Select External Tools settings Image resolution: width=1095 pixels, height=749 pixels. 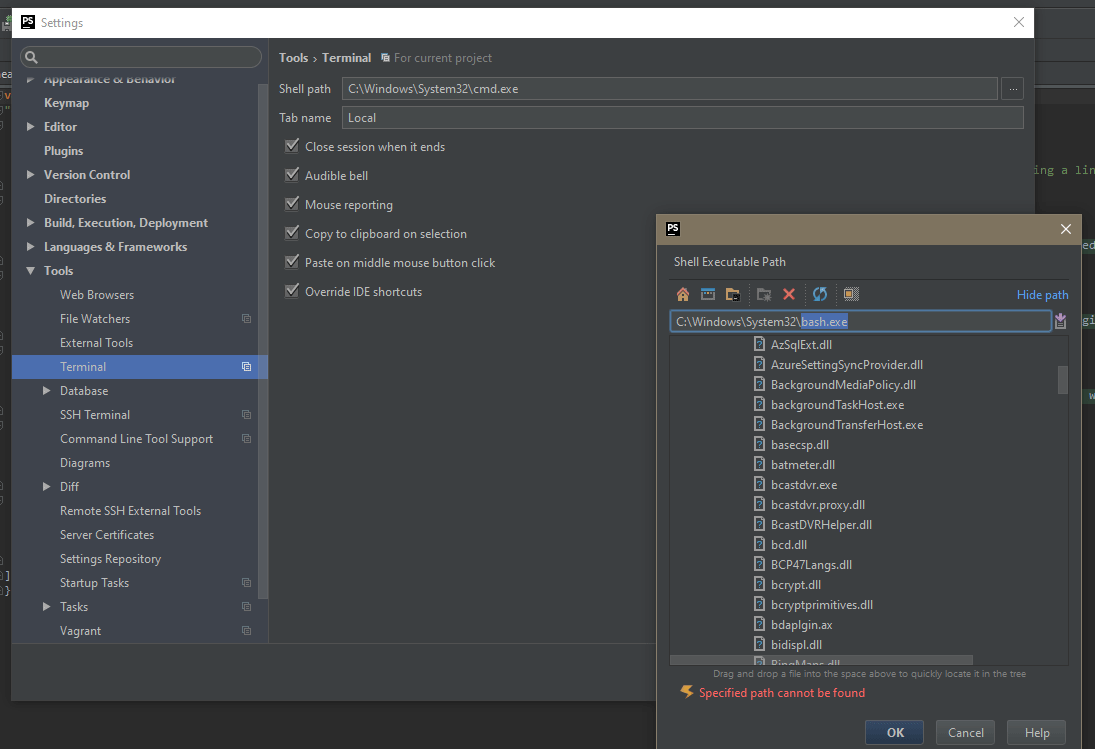[x=96, y=343]
